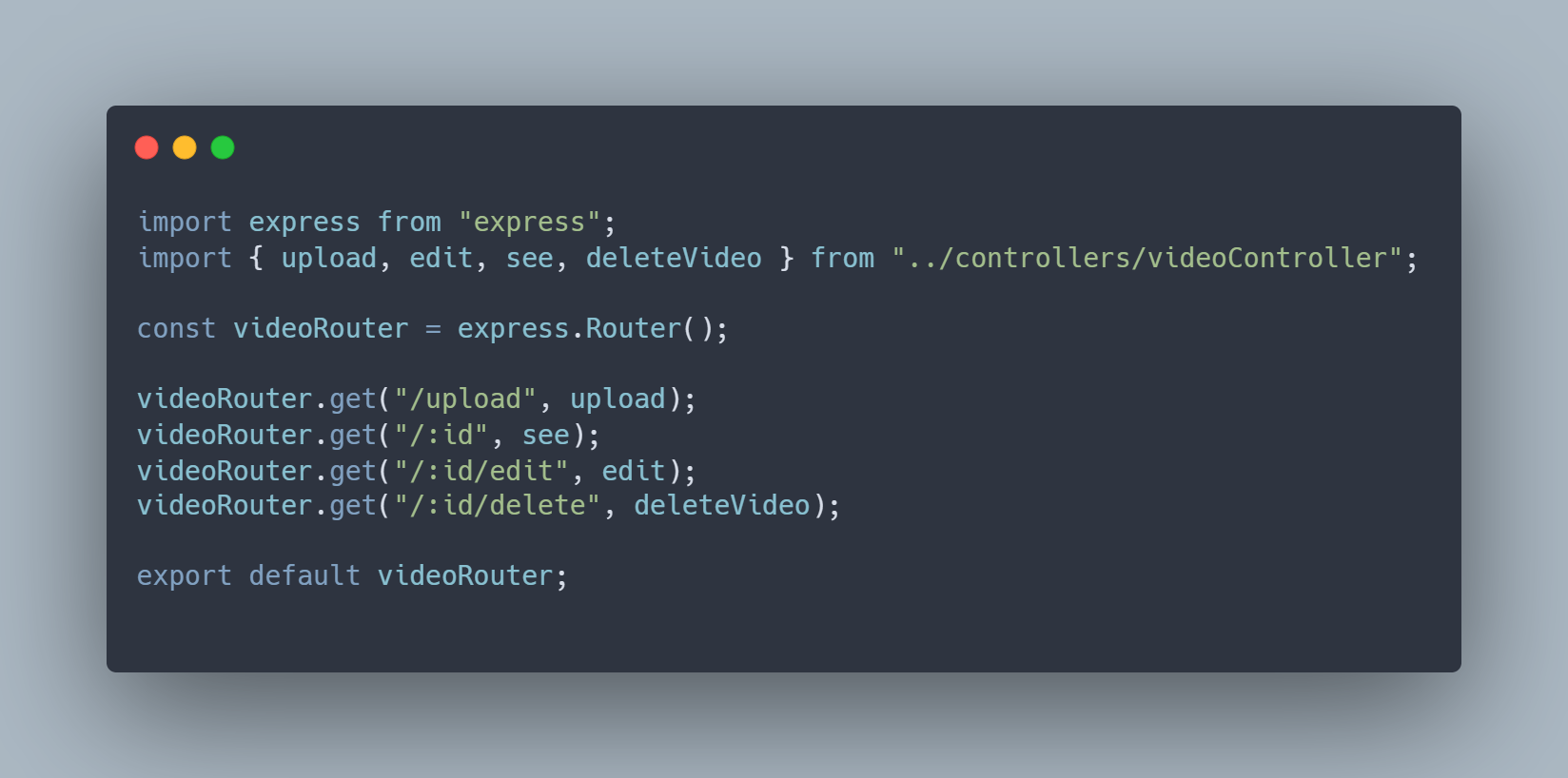Click videoRouter in the const declaration
Viewport: 1568px width, 778px height.
pos(321,329)
